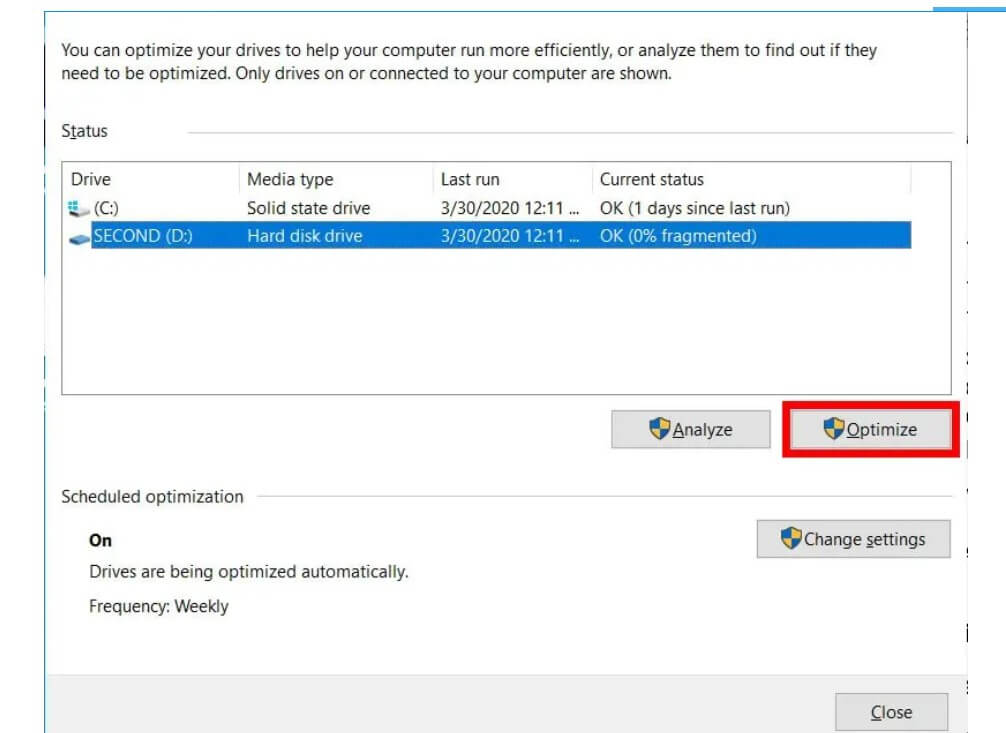Click the OK (0% fragmented) status cell
1006x733 pixels.
tap(678, 237)
